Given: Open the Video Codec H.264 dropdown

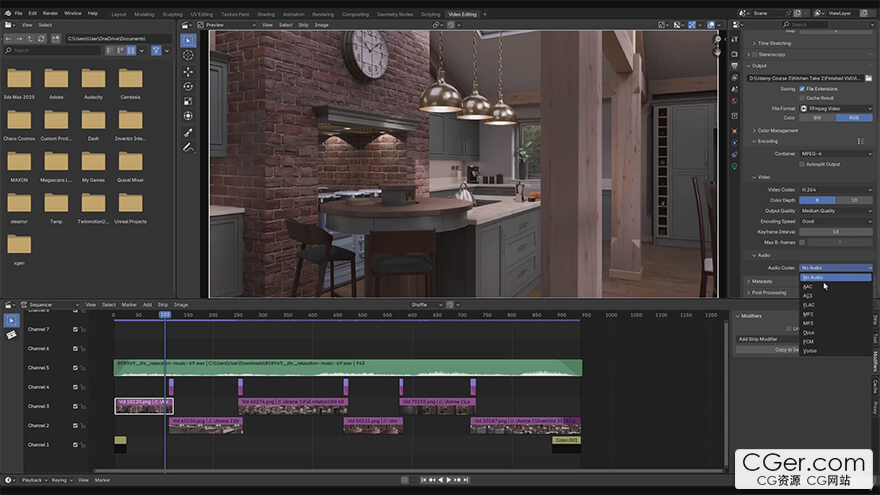Looking at the screenshot, I should (x=834, y=189).
